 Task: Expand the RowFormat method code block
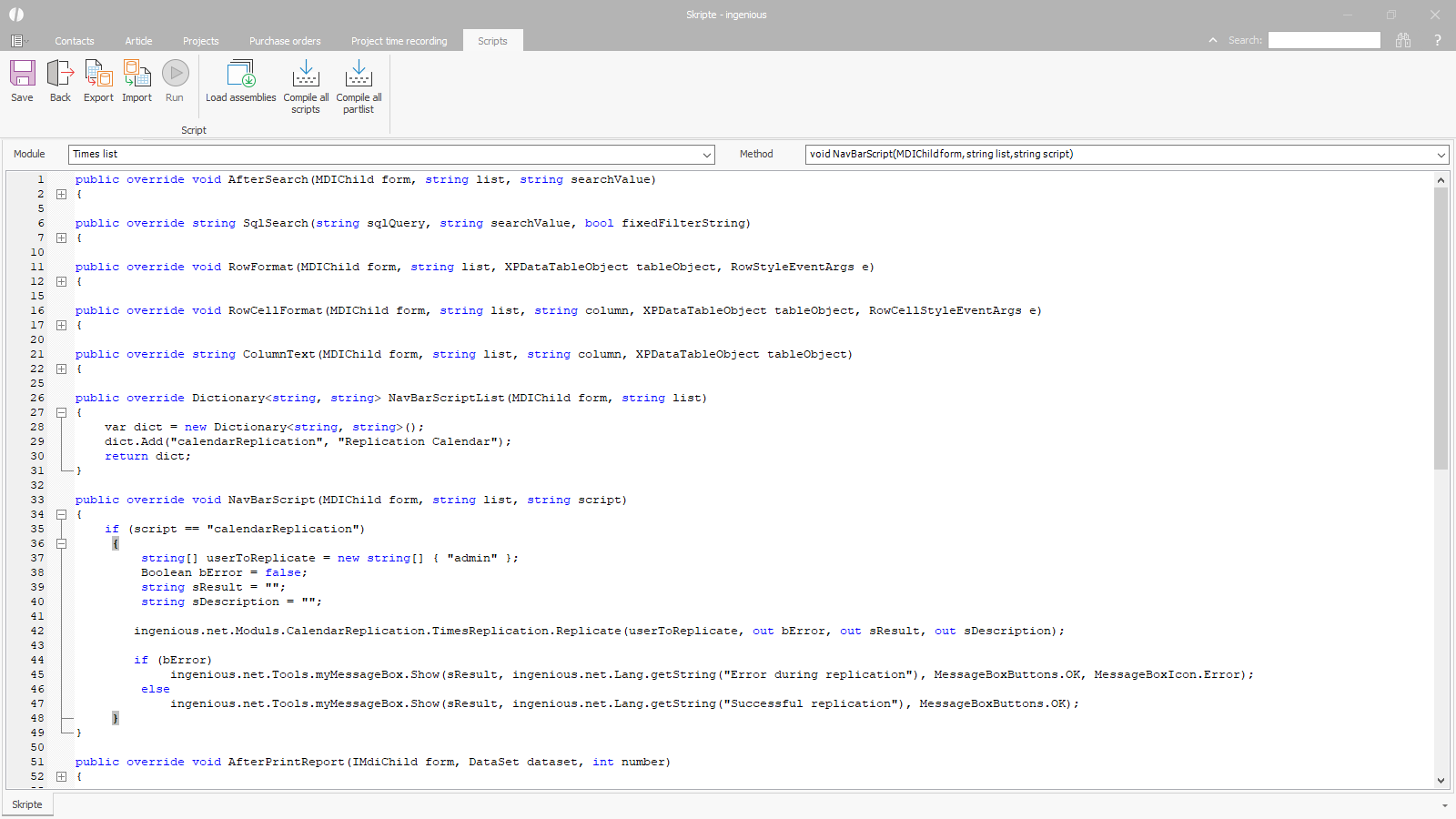(x=61, y=281)
